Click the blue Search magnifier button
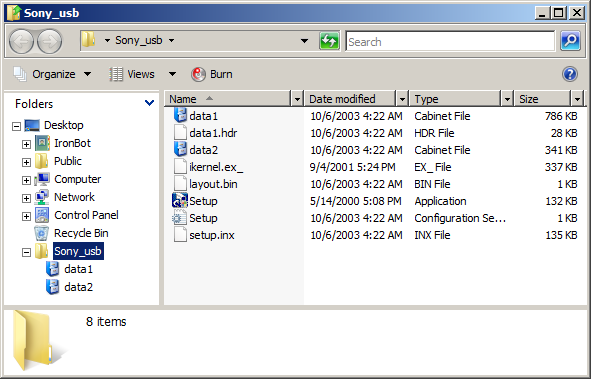 (570, 41)
